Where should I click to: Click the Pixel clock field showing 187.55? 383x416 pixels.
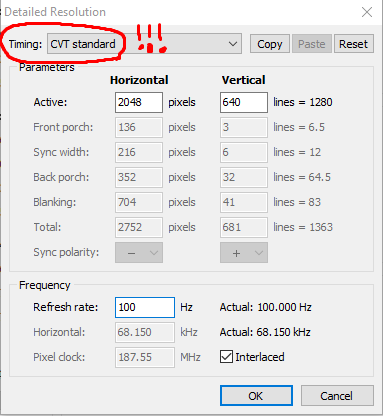(x=145, y=357)
